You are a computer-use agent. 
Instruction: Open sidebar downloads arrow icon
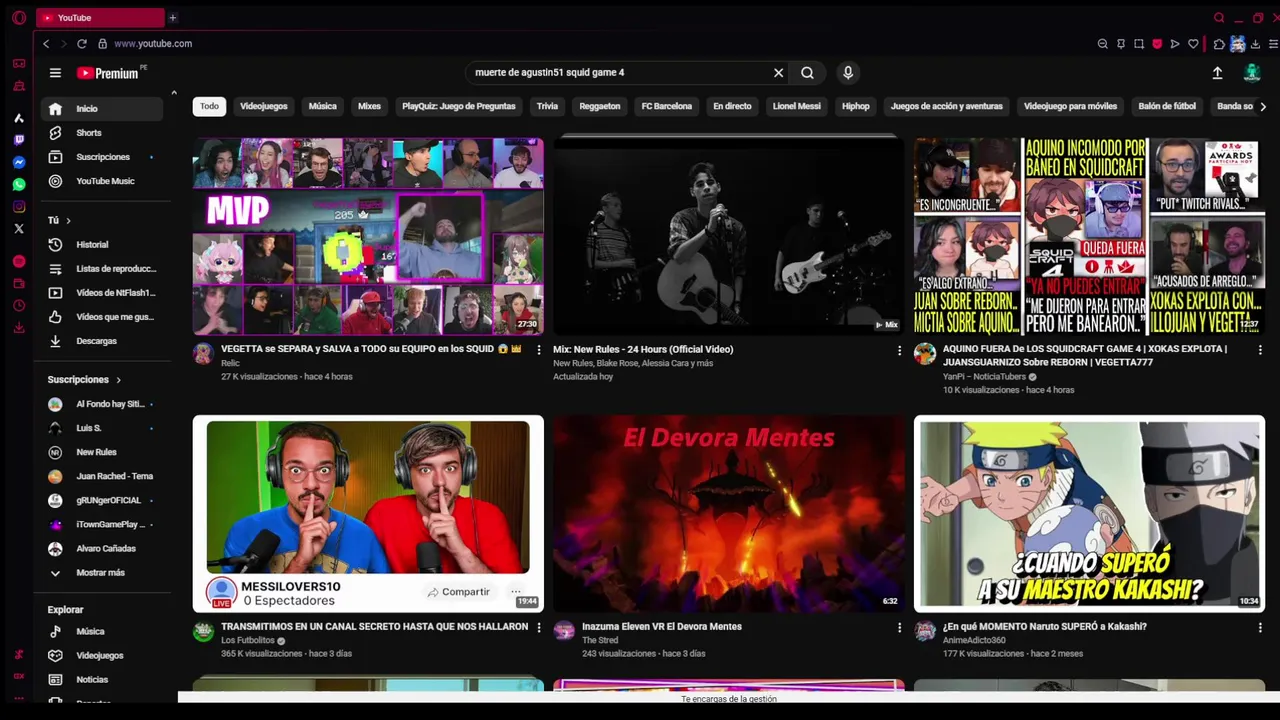tap(19, 328)
